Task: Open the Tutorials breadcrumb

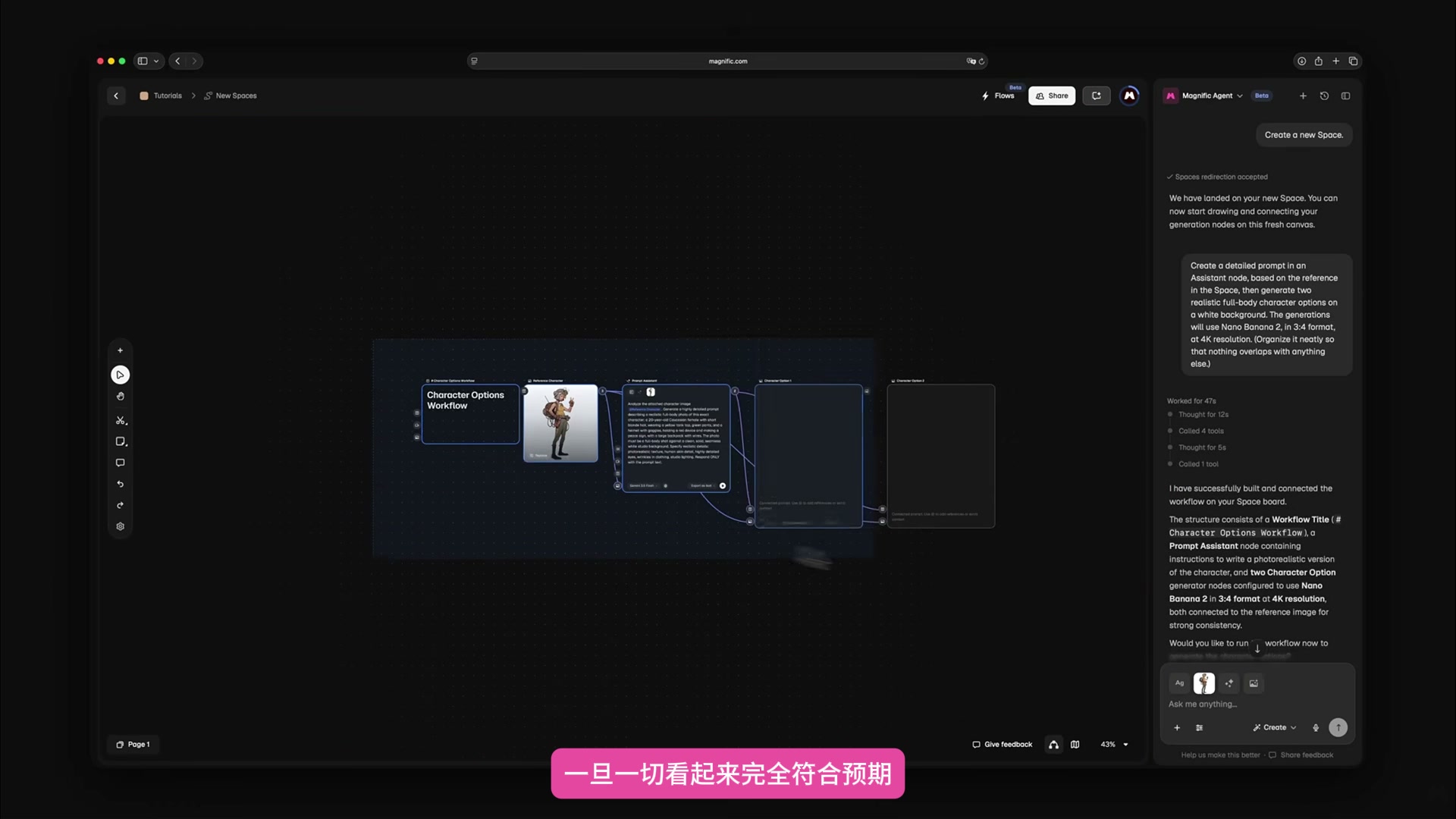Action: coord(161,96)
